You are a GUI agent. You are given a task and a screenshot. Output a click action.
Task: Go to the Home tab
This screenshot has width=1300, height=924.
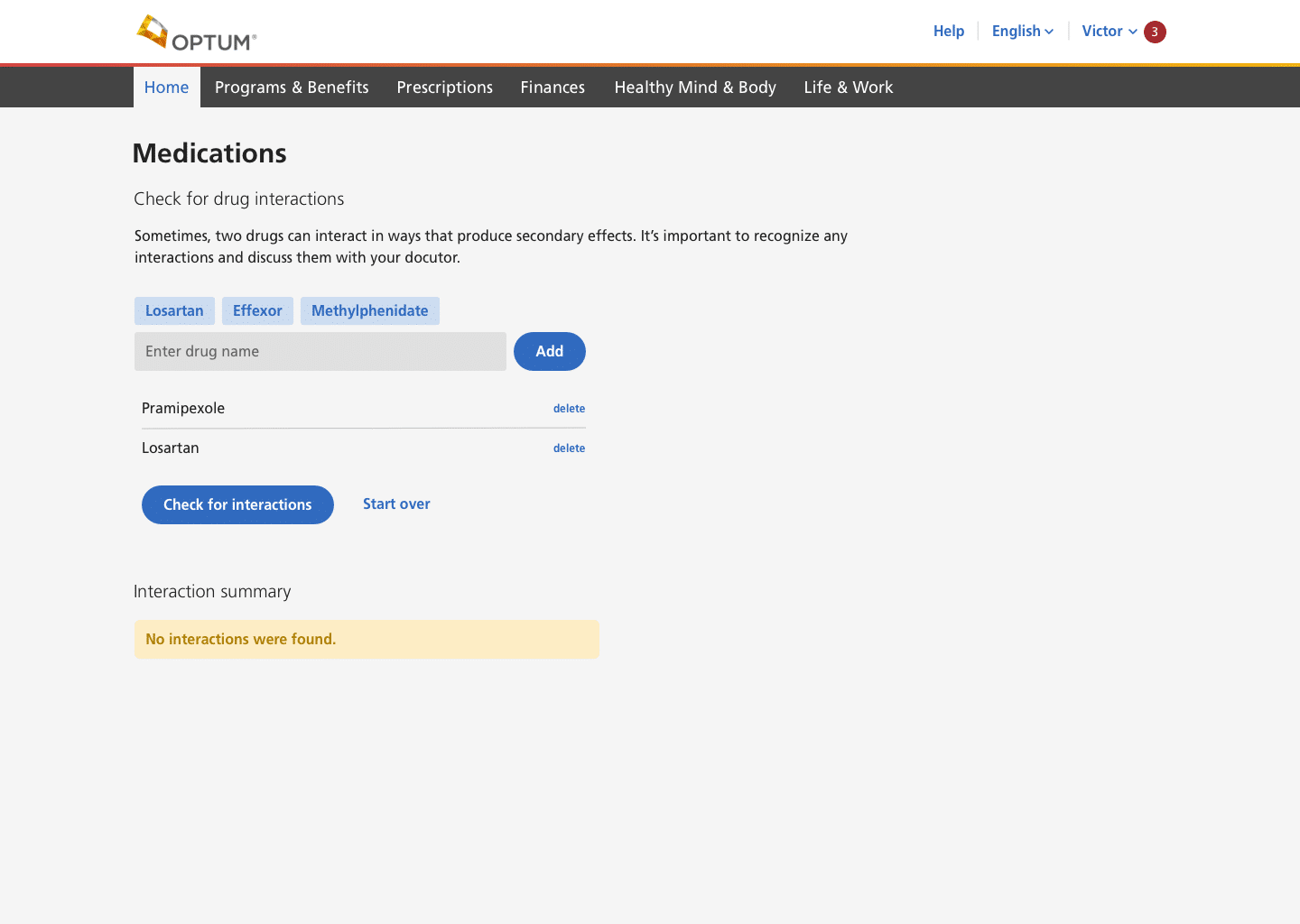pyautogui.click(x=167, y=88)
